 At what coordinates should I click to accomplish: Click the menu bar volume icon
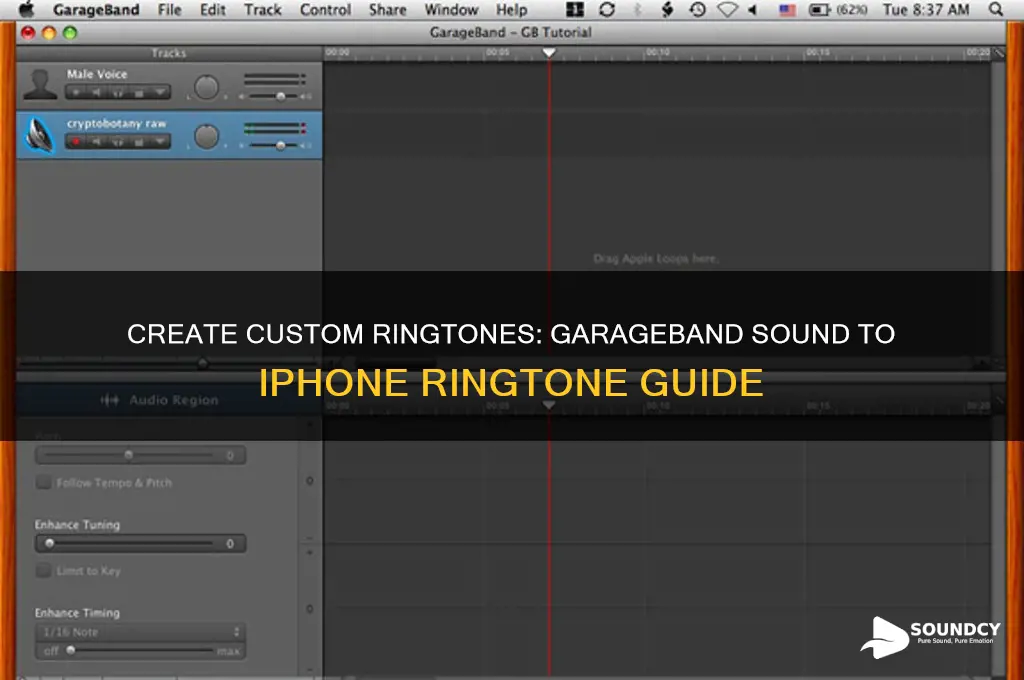point(753,10)
